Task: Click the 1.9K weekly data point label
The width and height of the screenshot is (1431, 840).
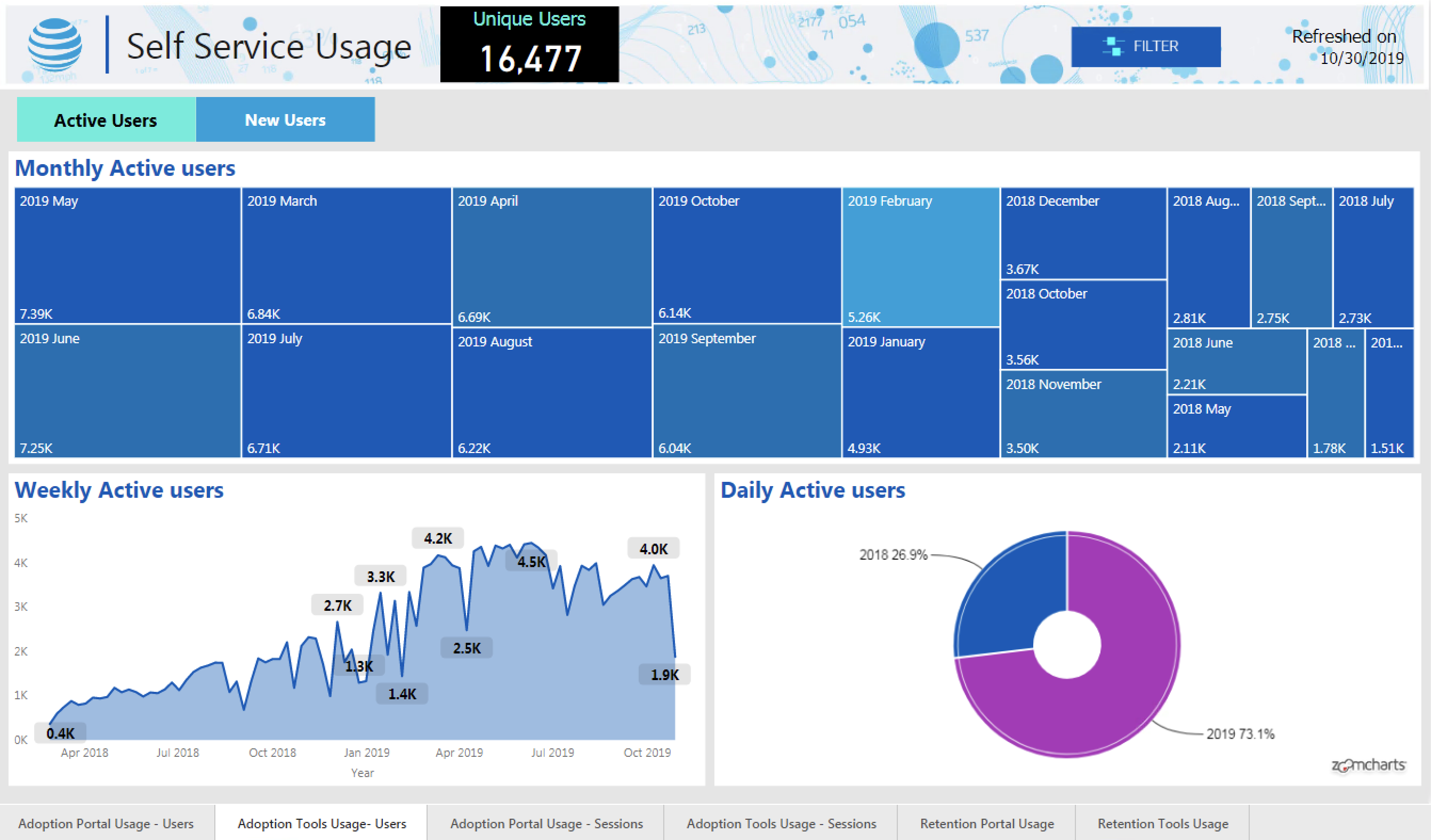Action: (664, 675)
